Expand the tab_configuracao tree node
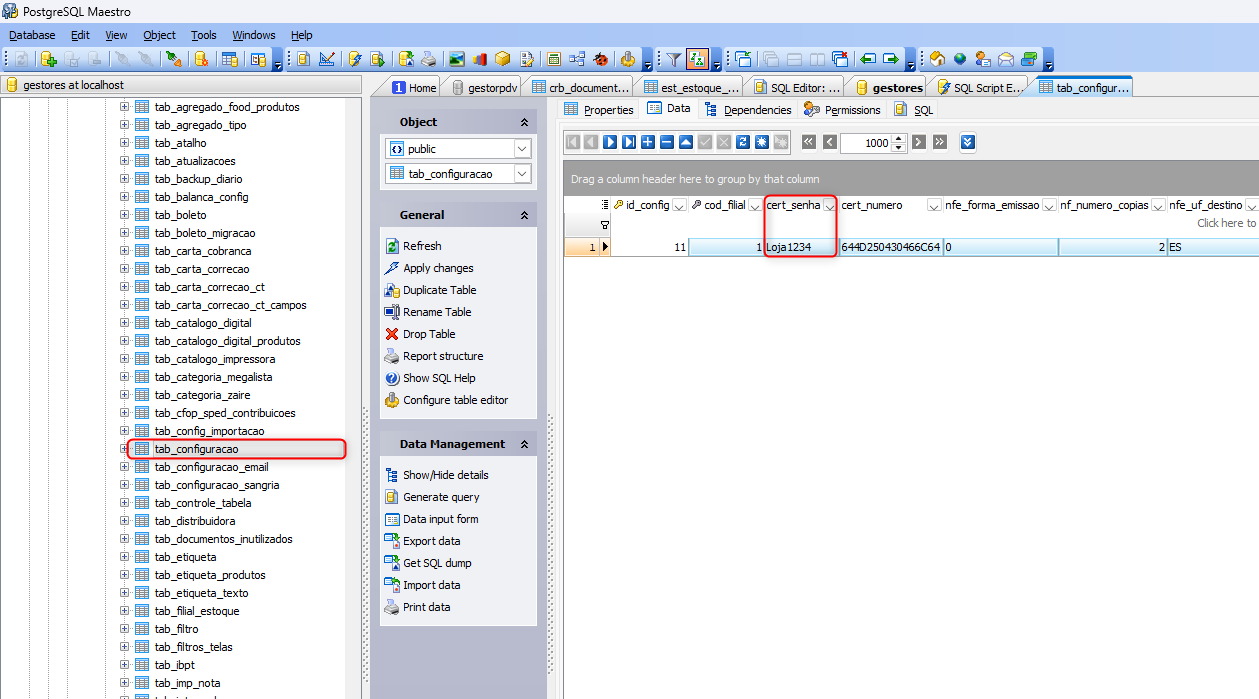This screenshot has height=699, width=1259. click(x=125, y=449)
